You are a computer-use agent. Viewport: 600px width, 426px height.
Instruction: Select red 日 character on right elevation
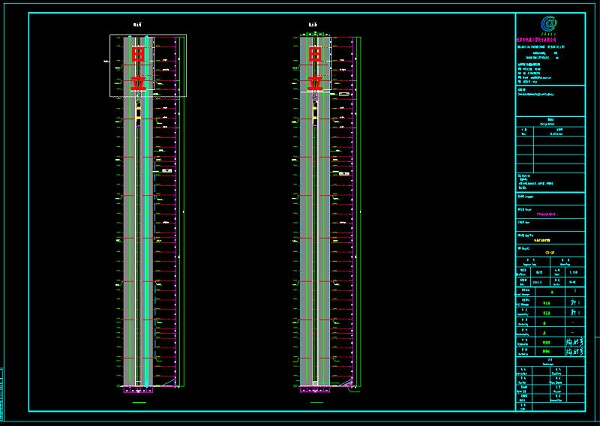[315, 54]
